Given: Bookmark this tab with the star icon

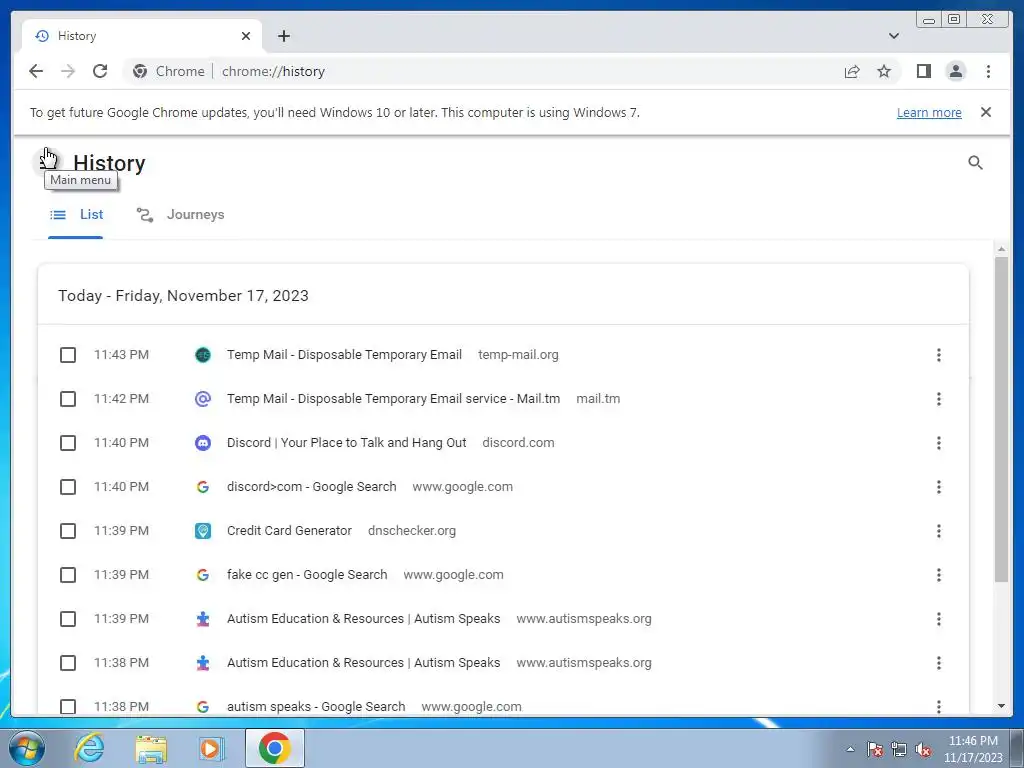Looking at the screenshot, I should coord(884,71).
